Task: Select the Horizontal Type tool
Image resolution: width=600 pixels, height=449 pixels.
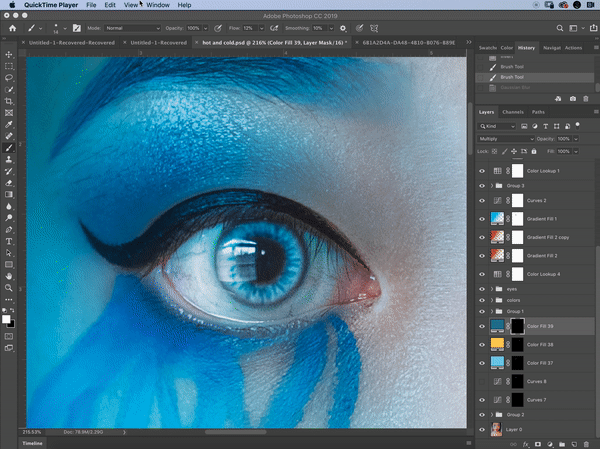Action: pyautogui.click(x=9, y=241)
